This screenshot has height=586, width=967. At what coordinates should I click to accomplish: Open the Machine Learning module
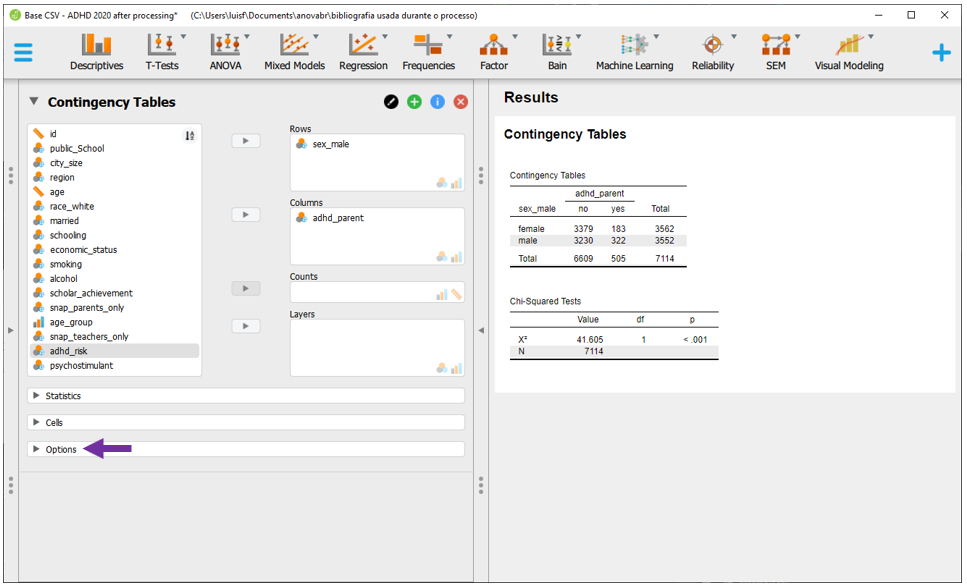tap(634, 52)
